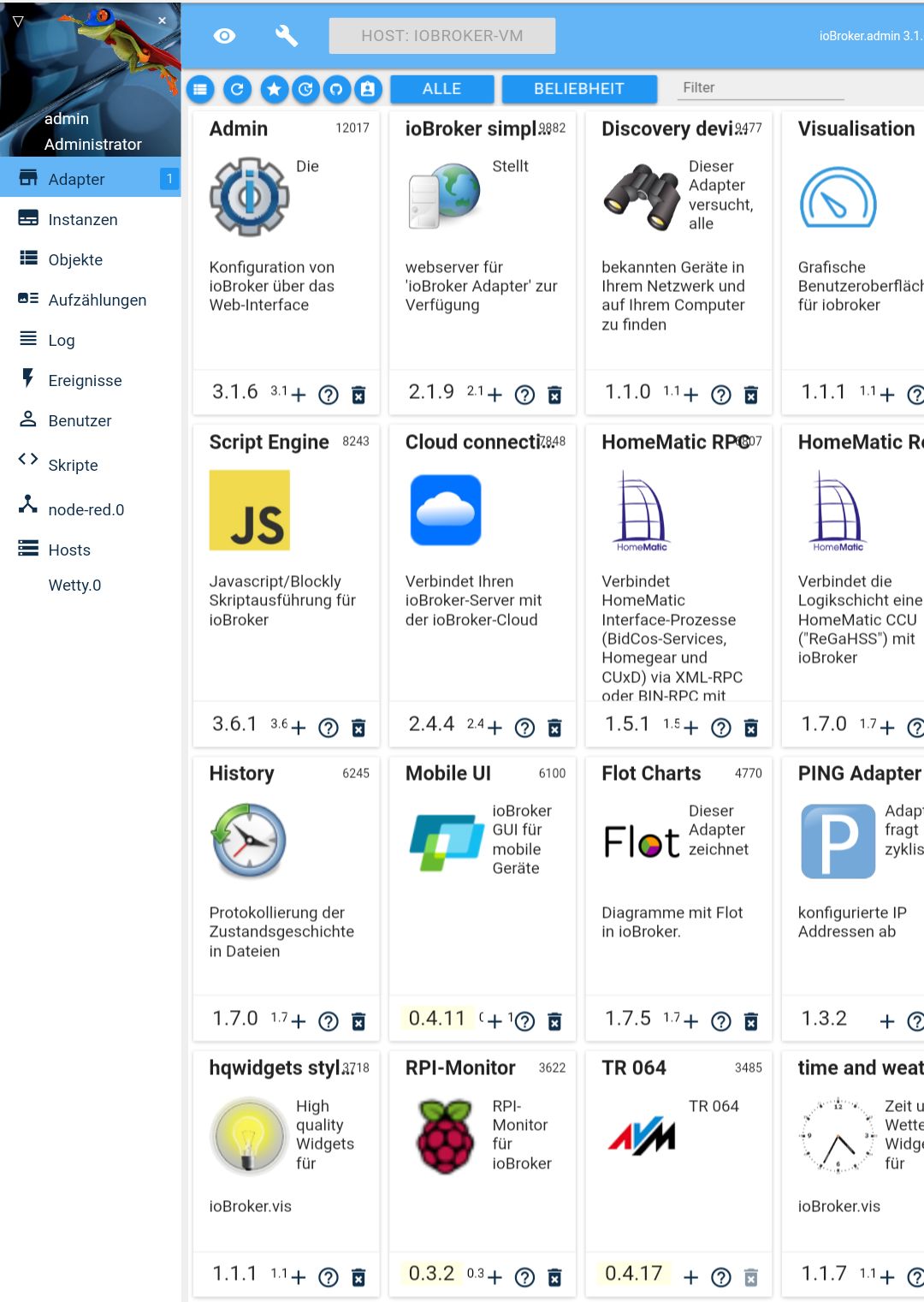Toggle the eye visibility icon in header
Viewport: 924px width, 1302px height.
pyautogui.click(x=224, y=36)
